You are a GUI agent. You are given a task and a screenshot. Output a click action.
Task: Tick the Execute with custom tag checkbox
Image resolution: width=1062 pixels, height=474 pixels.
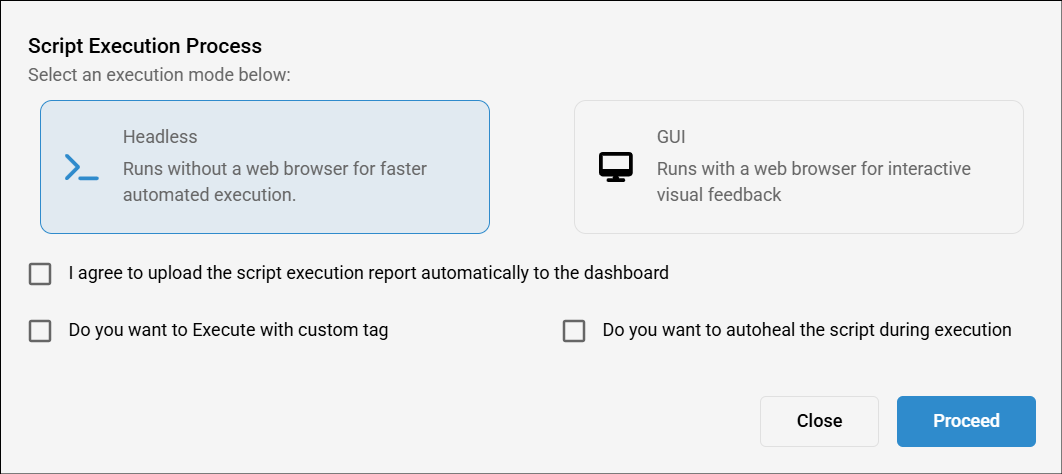tap(40, 331)
